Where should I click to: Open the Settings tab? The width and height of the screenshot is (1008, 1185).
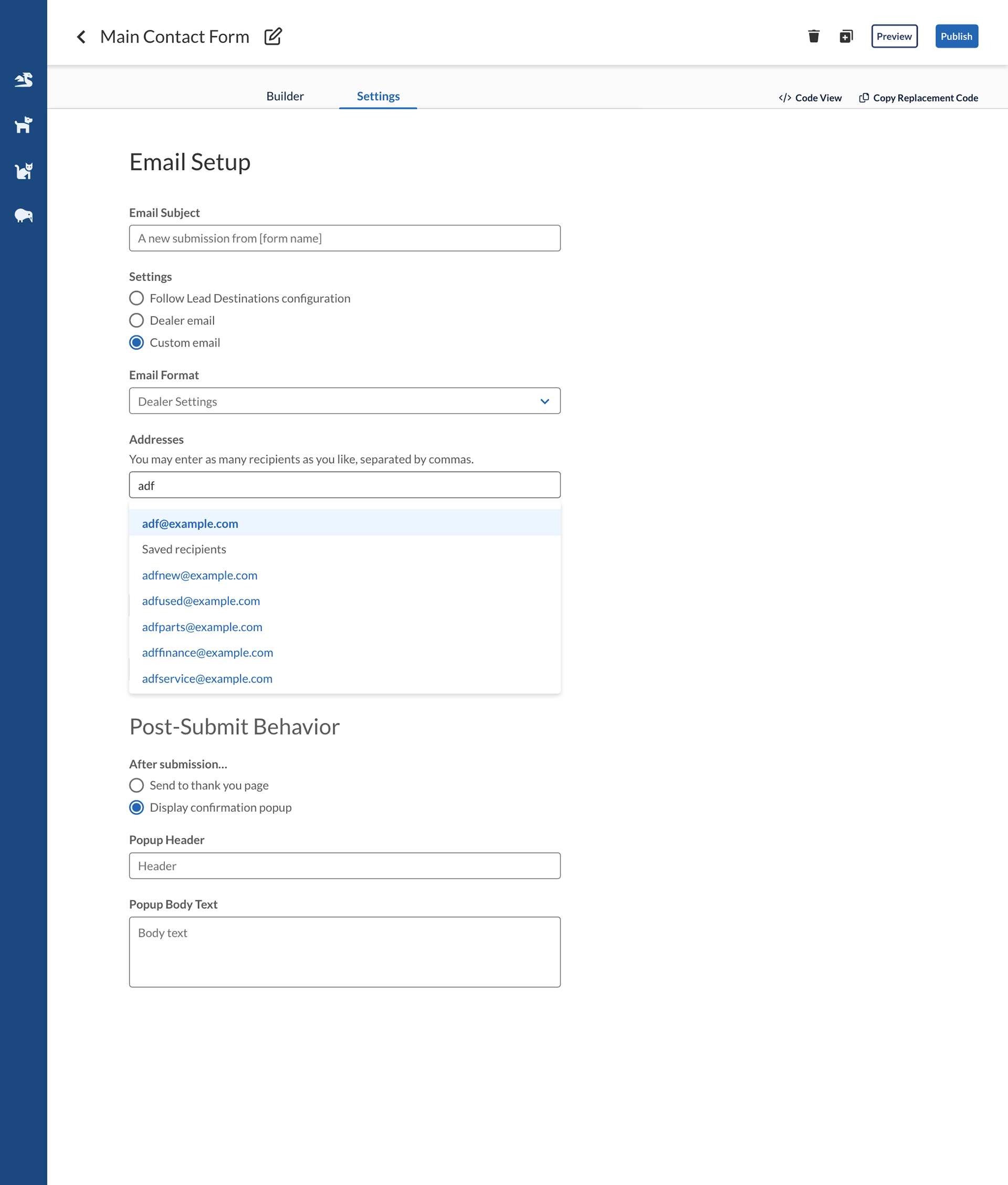tap(379, 96)
